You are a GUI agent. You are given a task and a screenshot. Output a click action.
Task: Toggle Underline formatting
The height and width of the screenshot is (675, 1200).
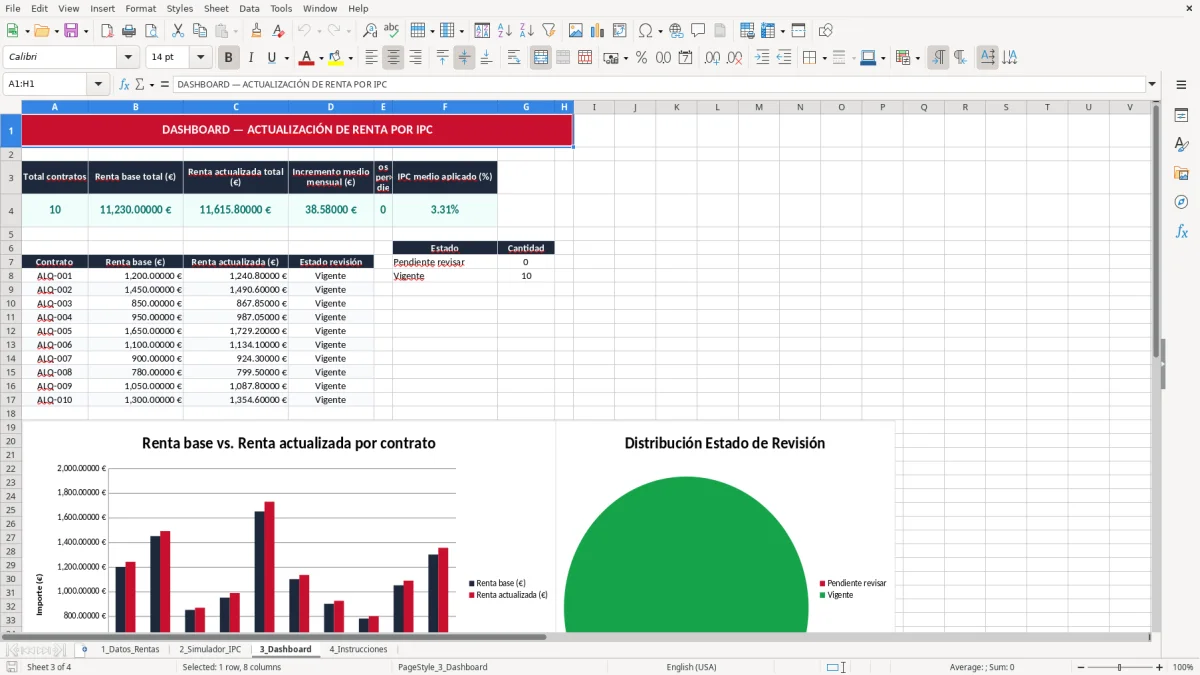coord(271,58)
